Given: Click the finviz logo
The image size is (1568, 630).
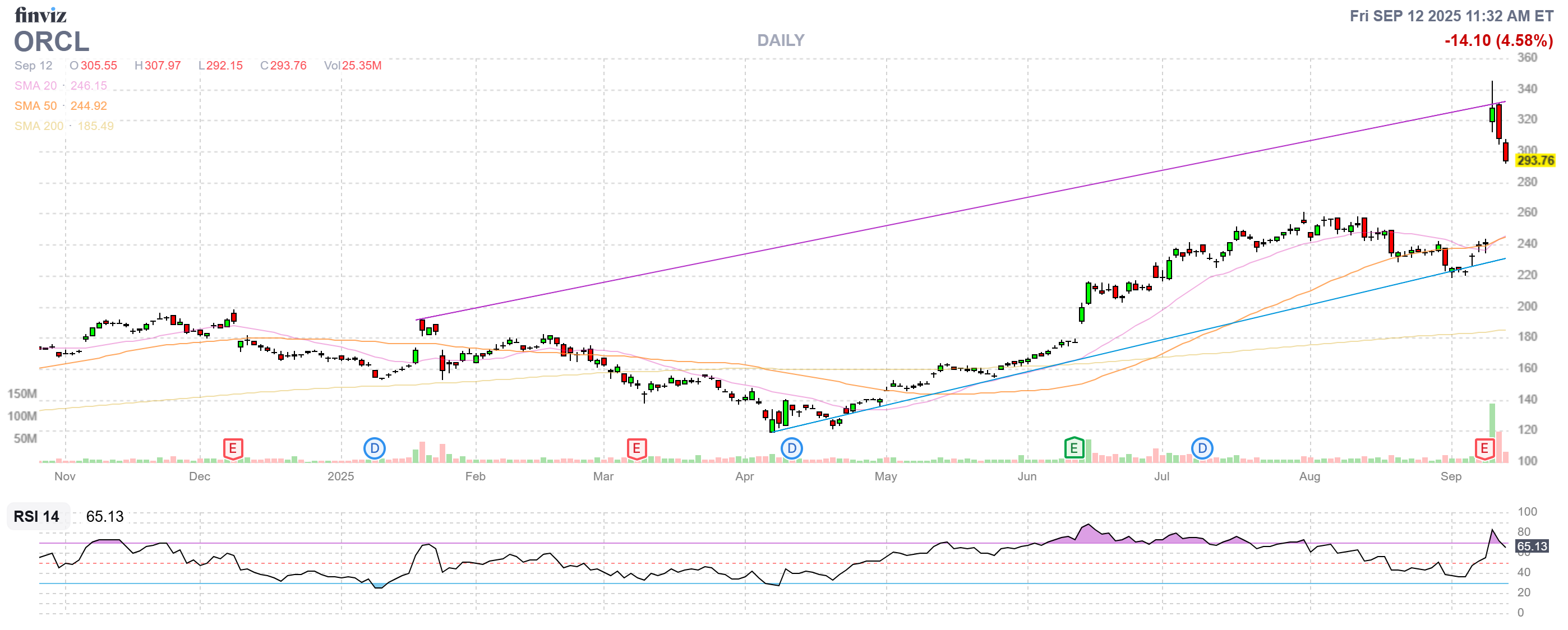Looking at the screenshot, I should pos(40,15).
